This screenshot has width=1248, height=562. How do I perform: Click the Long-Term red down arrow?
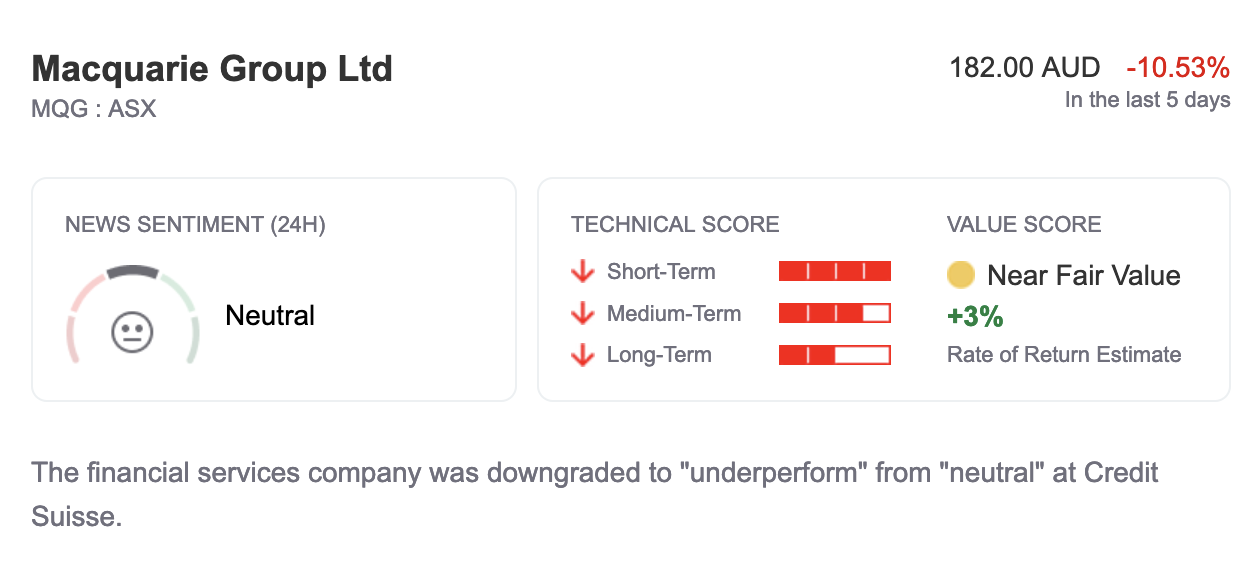coord(582,355)
